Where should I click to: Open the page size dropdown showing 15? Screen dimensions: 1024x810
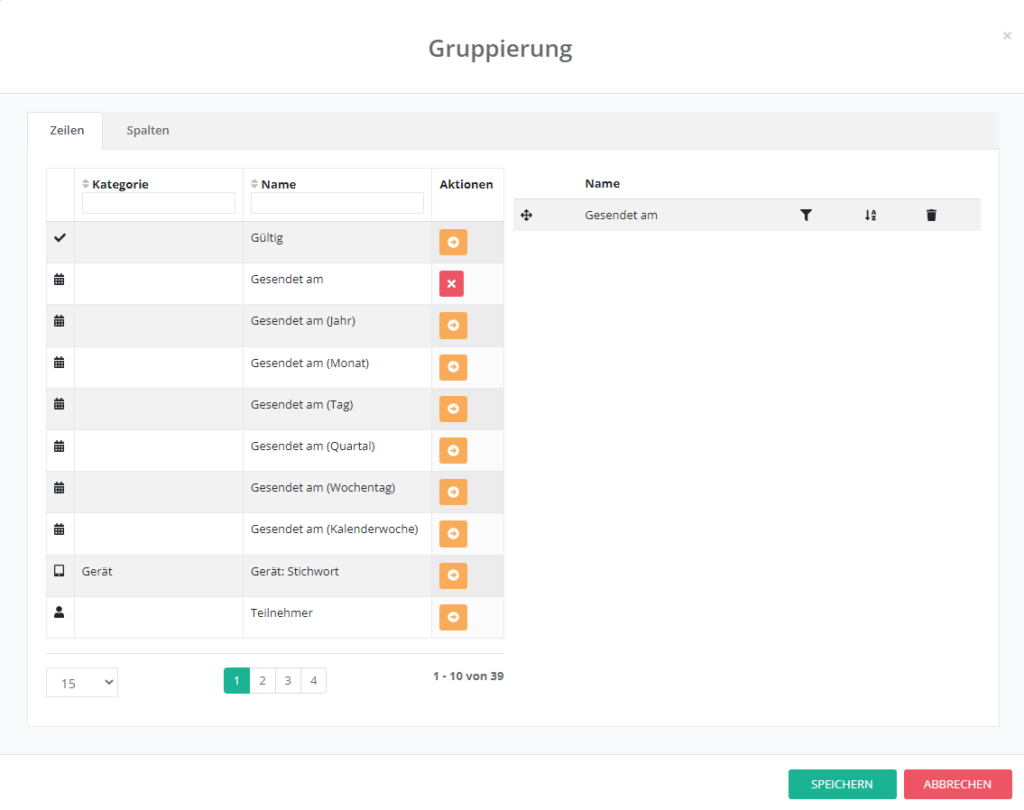[82, 682]
